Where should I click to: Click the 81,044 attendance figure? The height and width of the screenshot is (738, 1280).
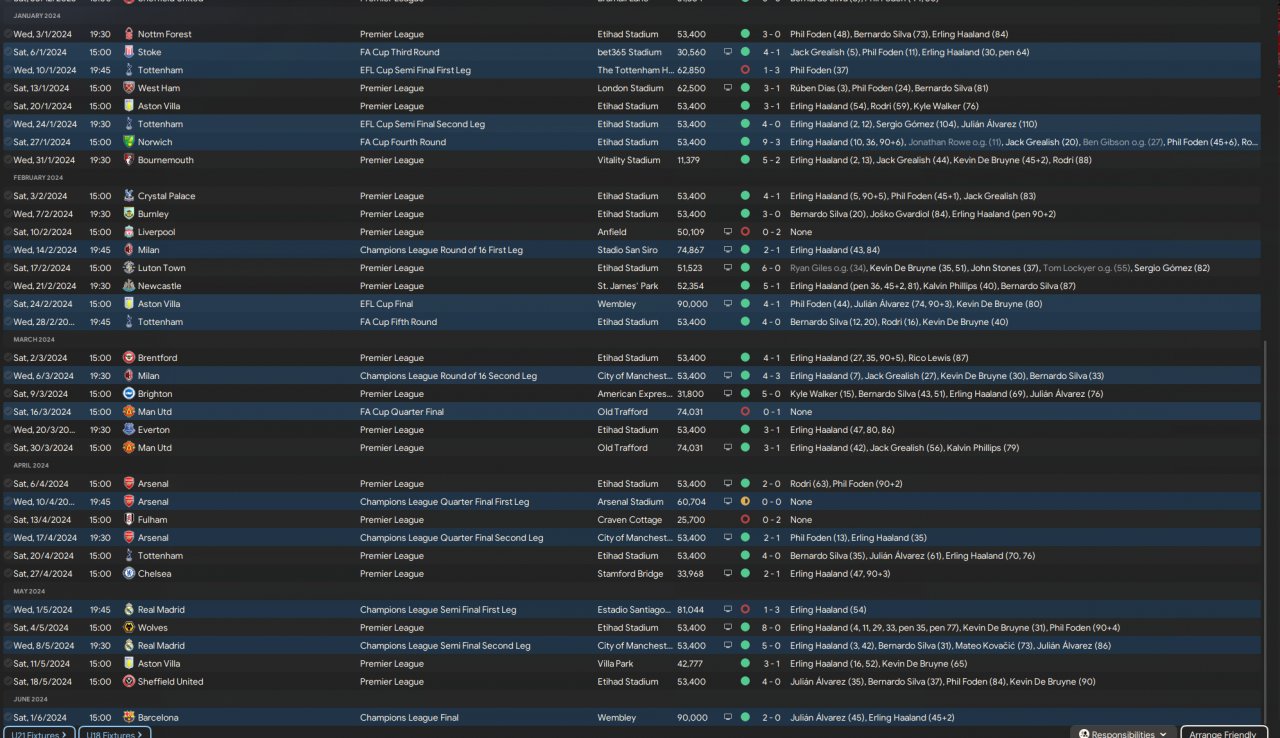click(x=691, y=610)
